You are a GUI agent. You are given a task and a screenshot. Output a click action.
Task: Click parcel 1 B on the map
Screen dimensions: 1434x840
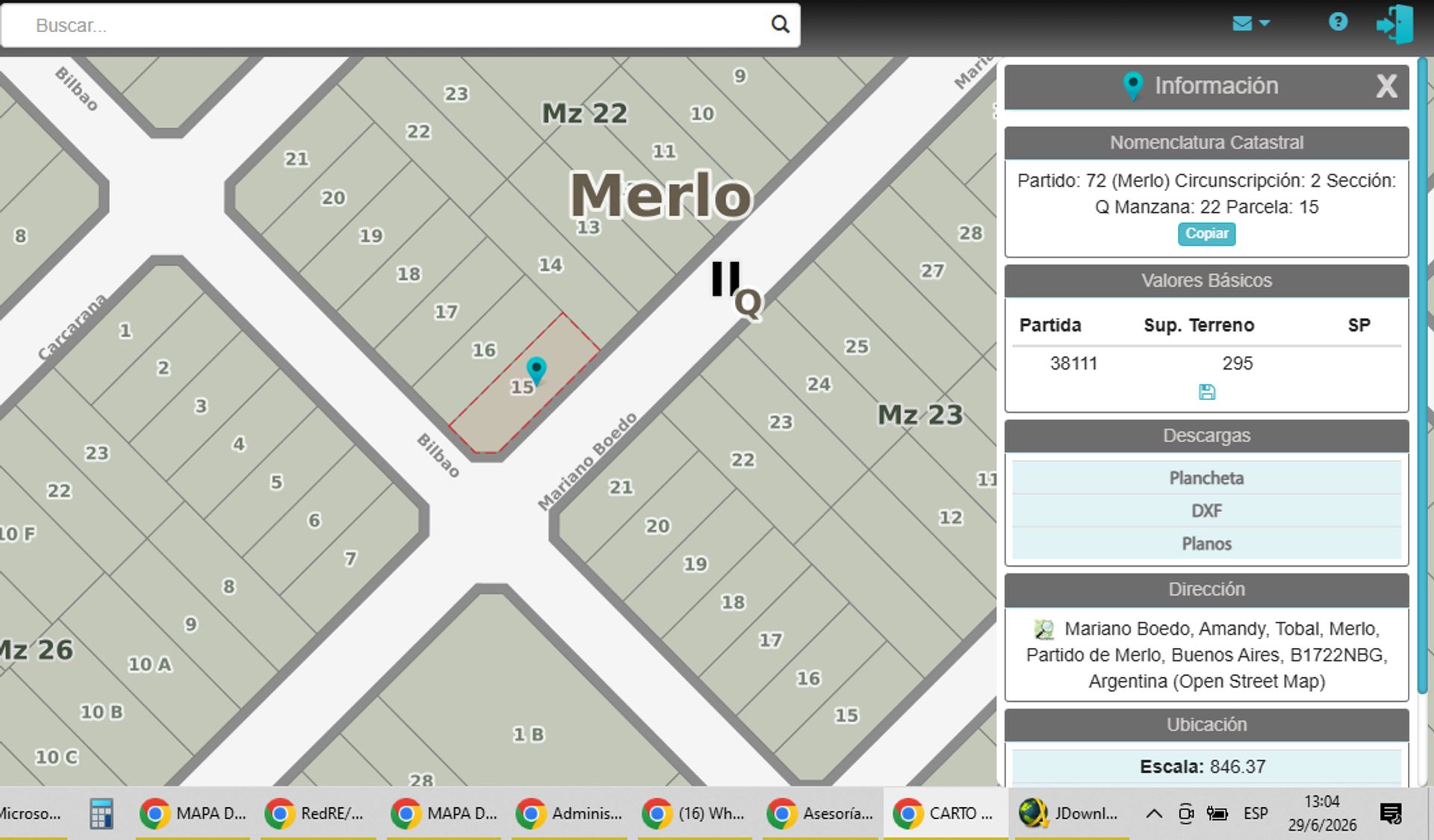coord(529,735)
